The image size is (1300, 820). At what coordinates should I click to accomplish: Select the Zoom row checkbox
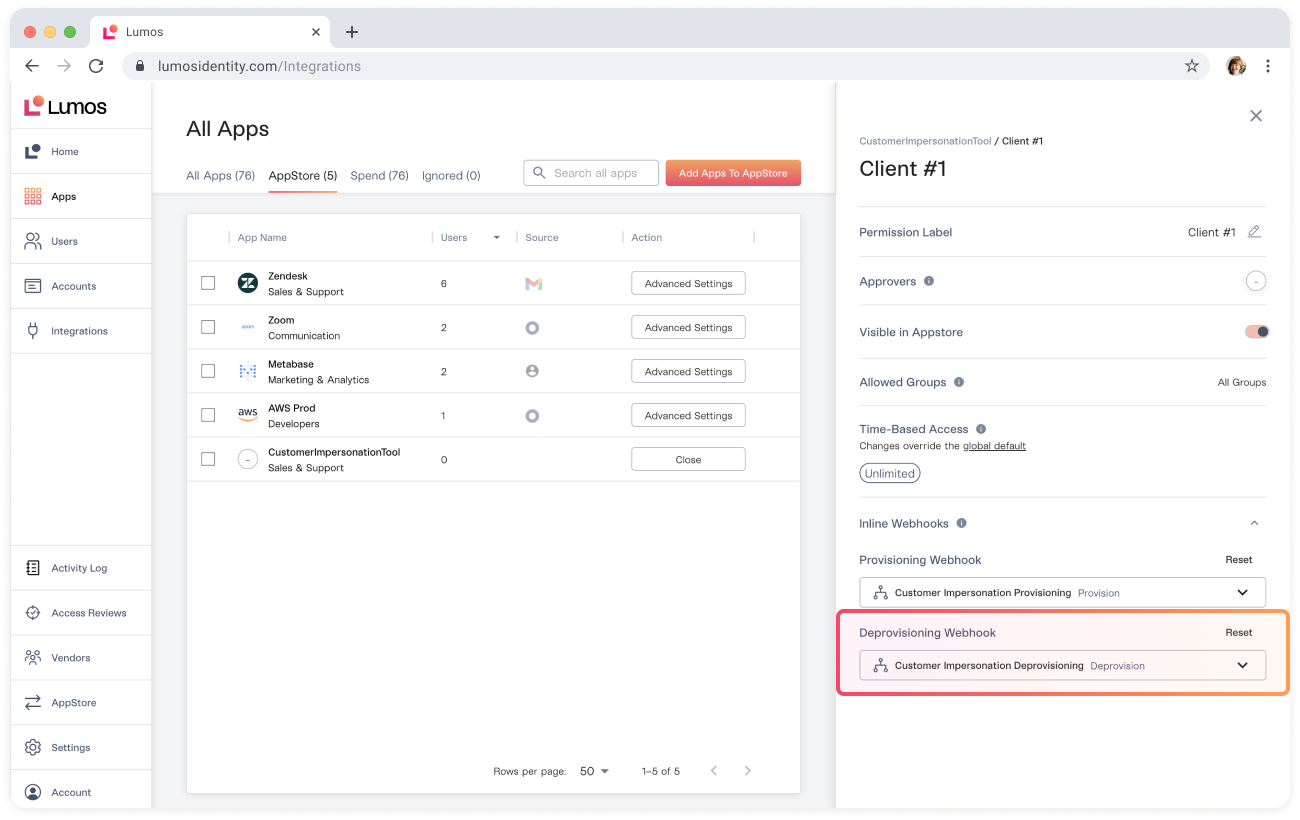(208, 327)
